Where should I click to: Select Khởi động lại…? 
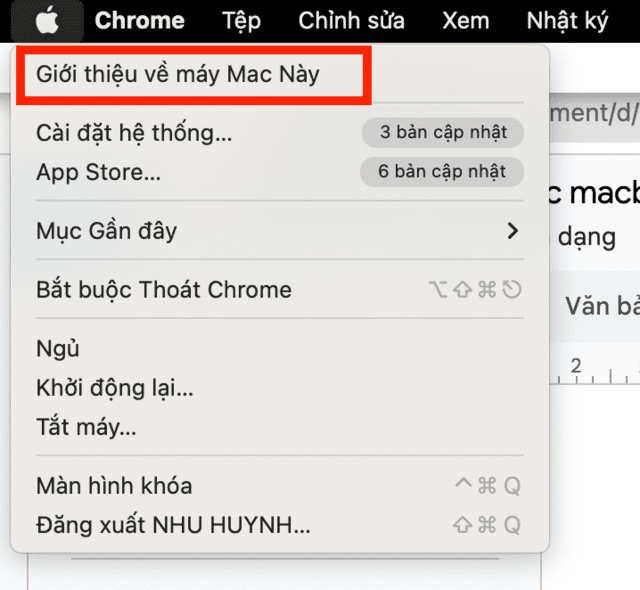280,388
